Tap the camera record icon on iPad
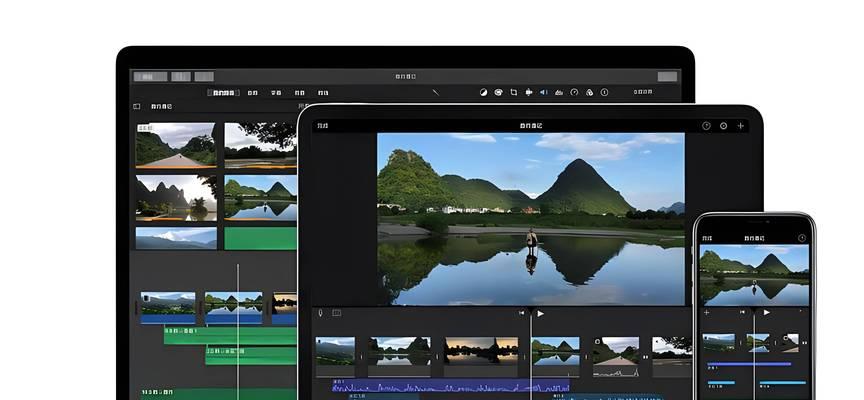The image size is (864, 400). [337, 313]
